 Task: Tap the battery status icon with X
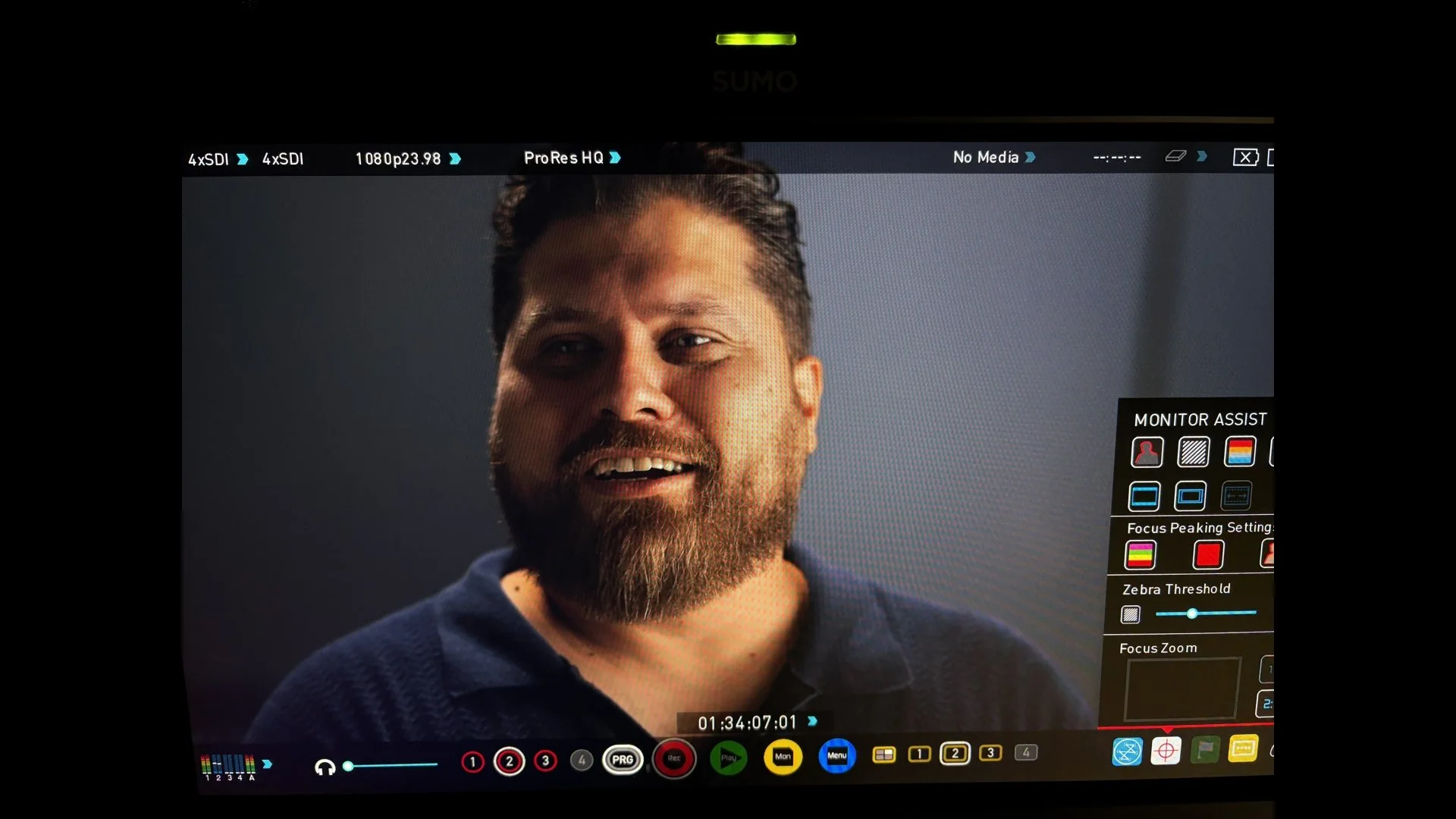[x=1246, y=157]
